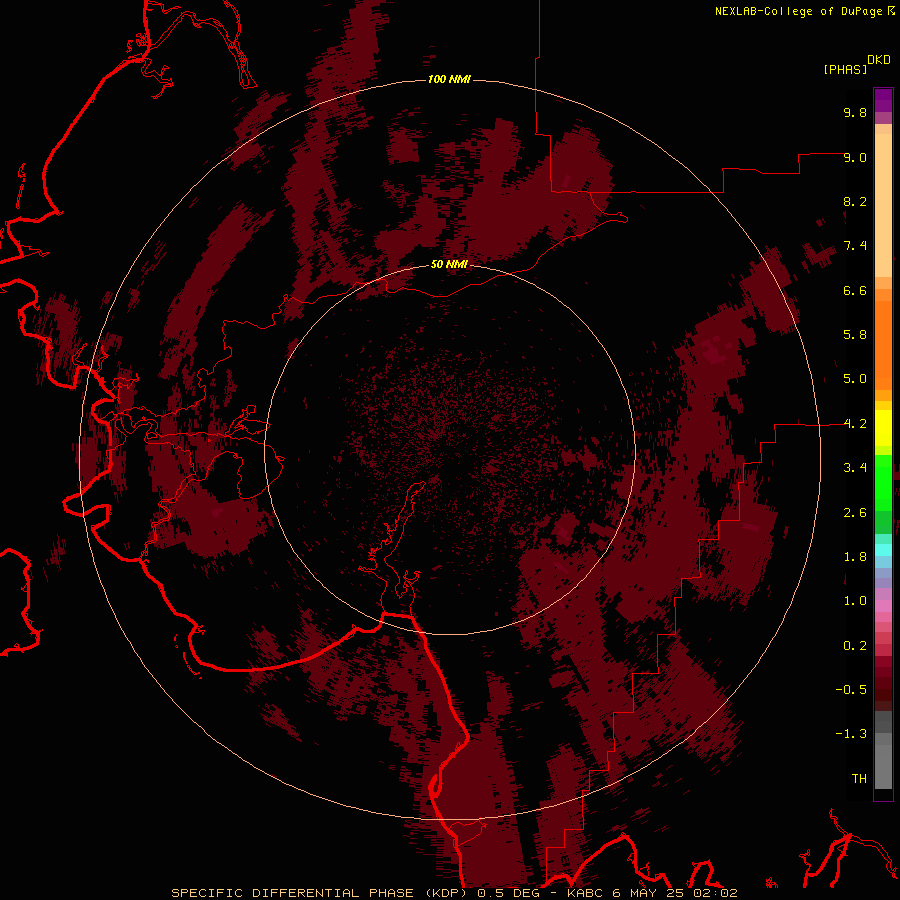The width and height of the screenshot is (900, 900).
Task: Pick the pink segment of the color bar
Action: [883, 606]
